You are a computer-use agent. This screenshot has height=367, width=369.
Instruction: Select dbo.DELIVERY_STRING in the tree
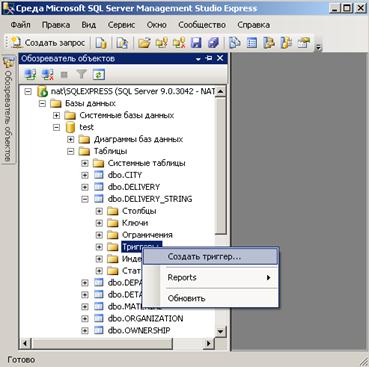click(x=150, y=199)
